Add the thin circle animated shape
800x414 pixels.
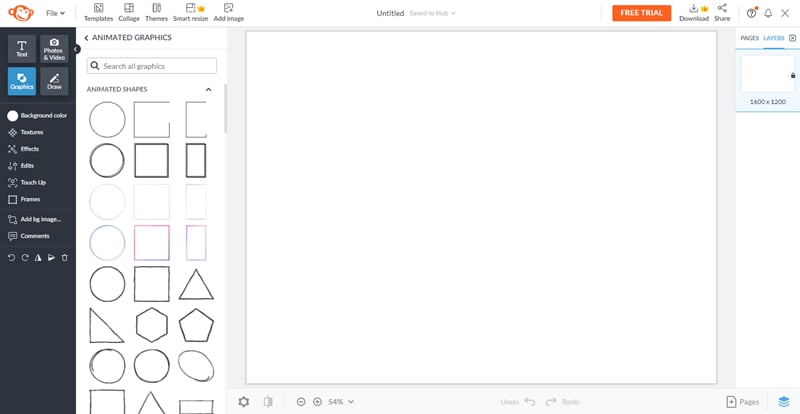pyautogui.click(x=107, y=119)
